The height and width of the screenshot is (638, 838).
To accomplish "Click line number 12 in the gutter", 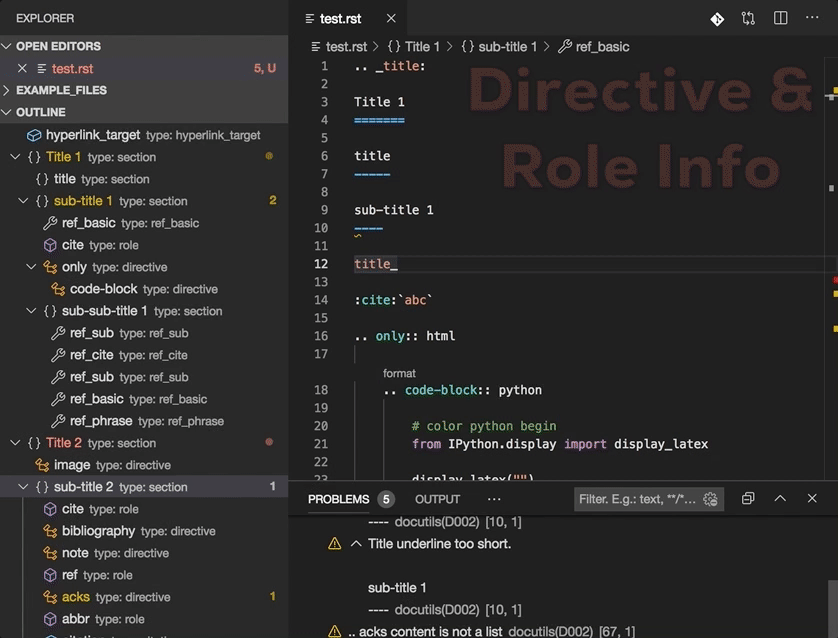I will pos(321,264).
